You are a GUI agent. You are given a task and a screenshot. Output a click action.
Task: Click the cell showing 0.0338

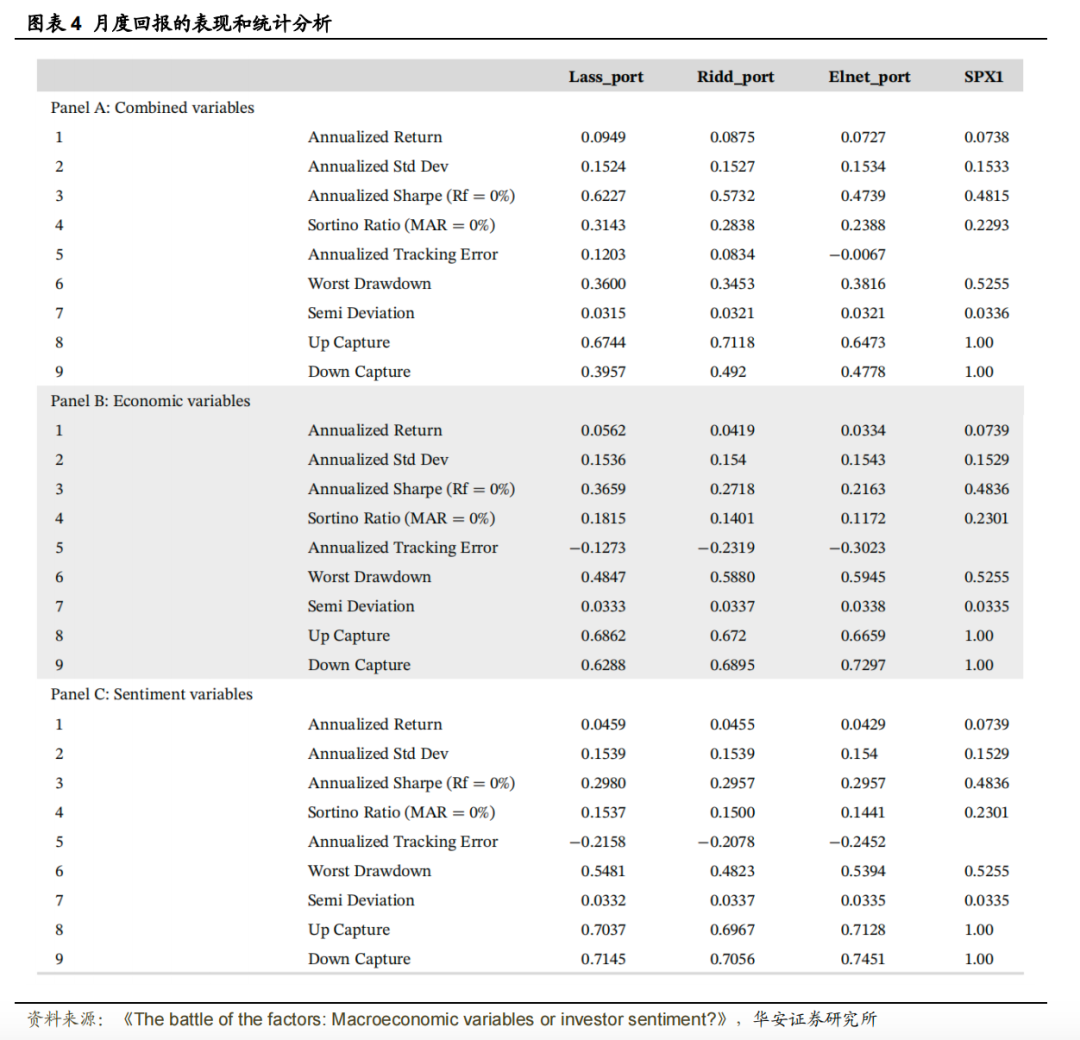coord(863,606)
